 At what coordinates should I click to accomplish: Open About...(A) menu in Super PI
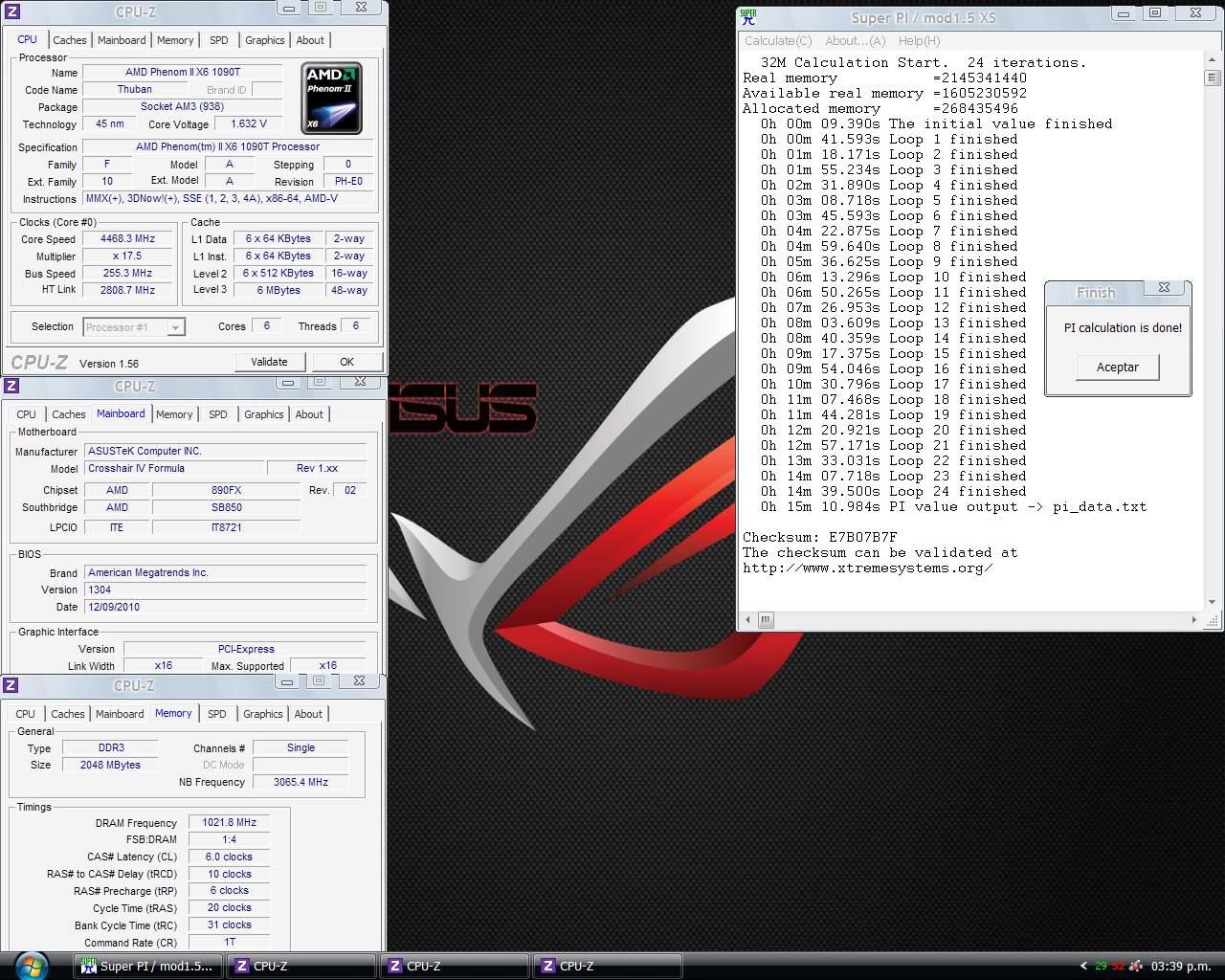click(856, 41)
